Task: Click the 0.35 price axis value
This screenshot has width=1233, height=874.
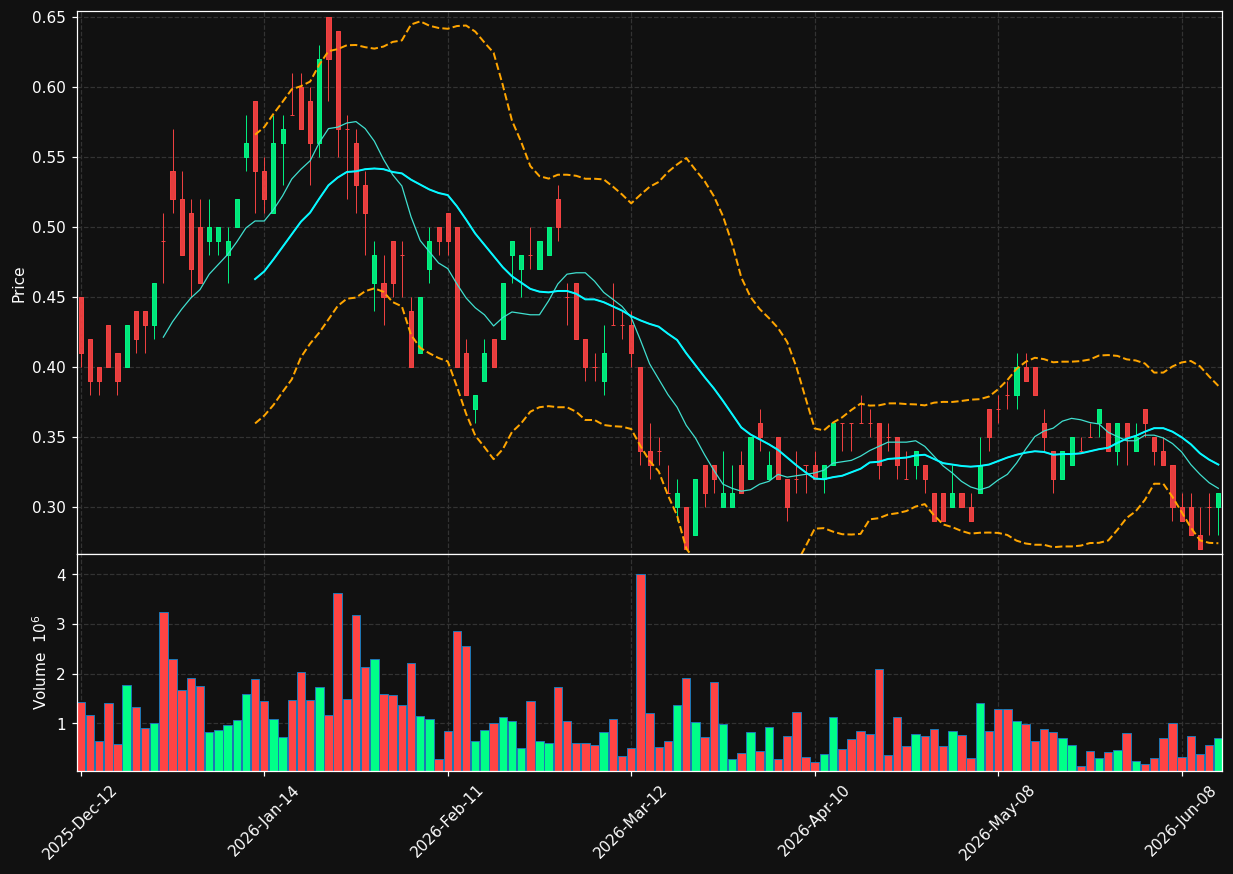Action: pyautogui.click(x=49, y=438)
